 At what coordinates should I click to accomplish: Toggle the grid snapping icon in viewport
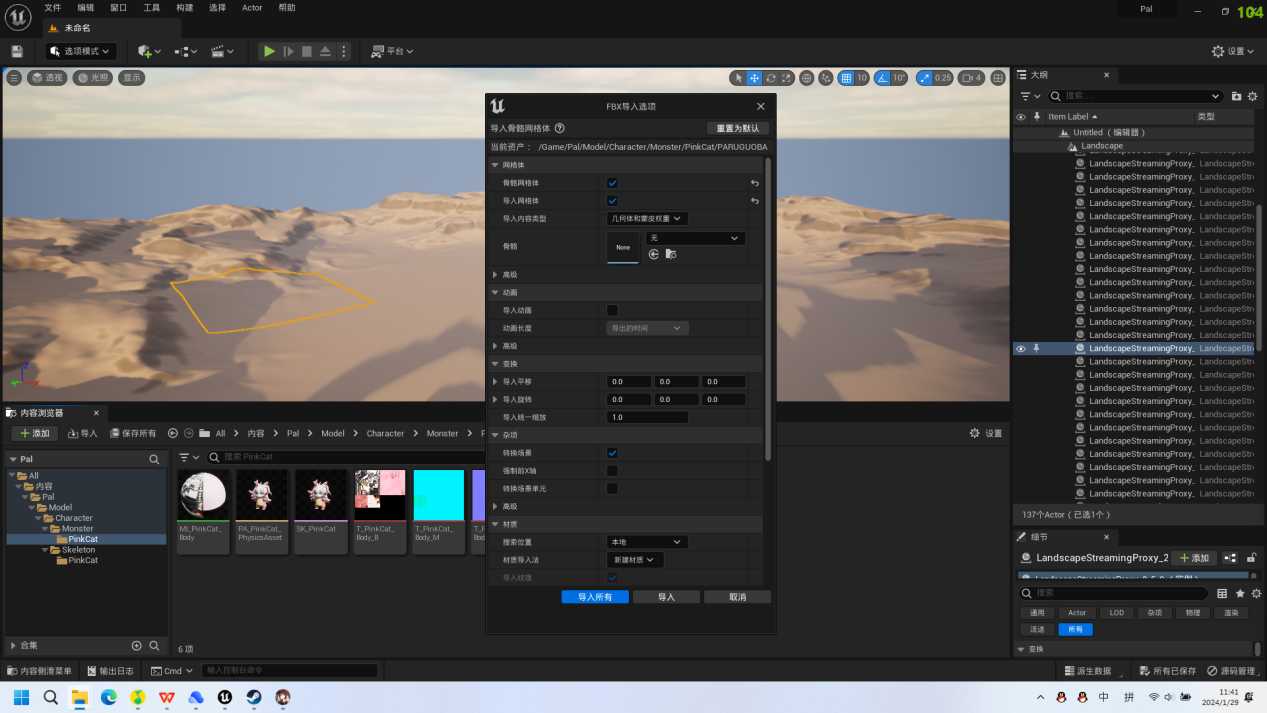[x=846, y=78]
